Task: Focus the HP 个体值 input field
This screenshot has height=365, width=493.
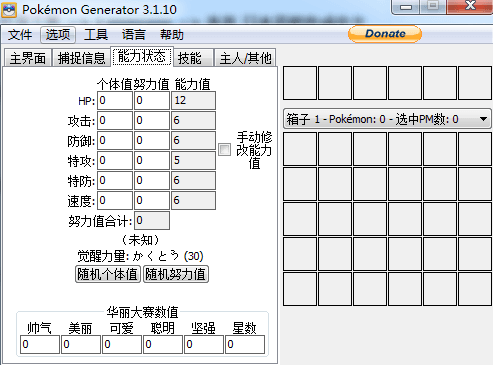Action: pos(115,100)
